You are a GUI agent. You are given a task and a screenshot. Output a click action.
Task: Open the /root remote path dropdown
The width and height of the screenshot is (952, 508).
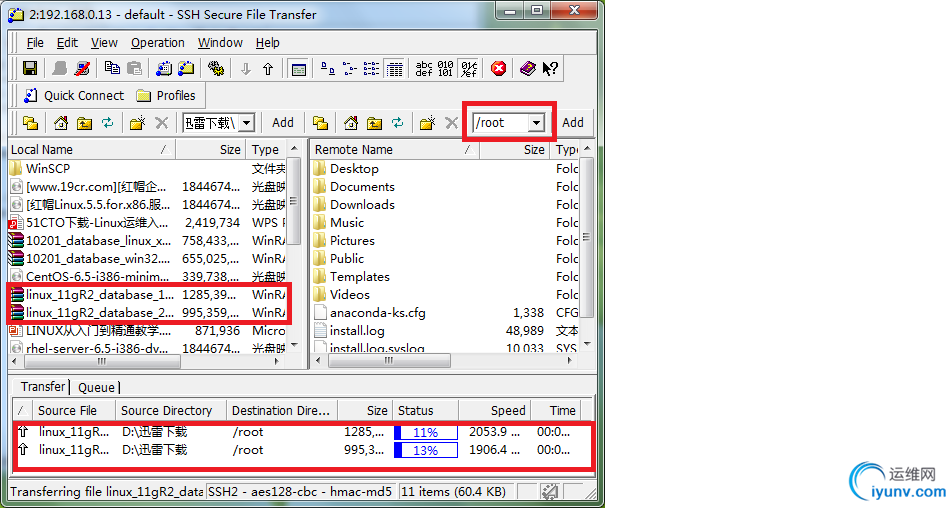536,123
